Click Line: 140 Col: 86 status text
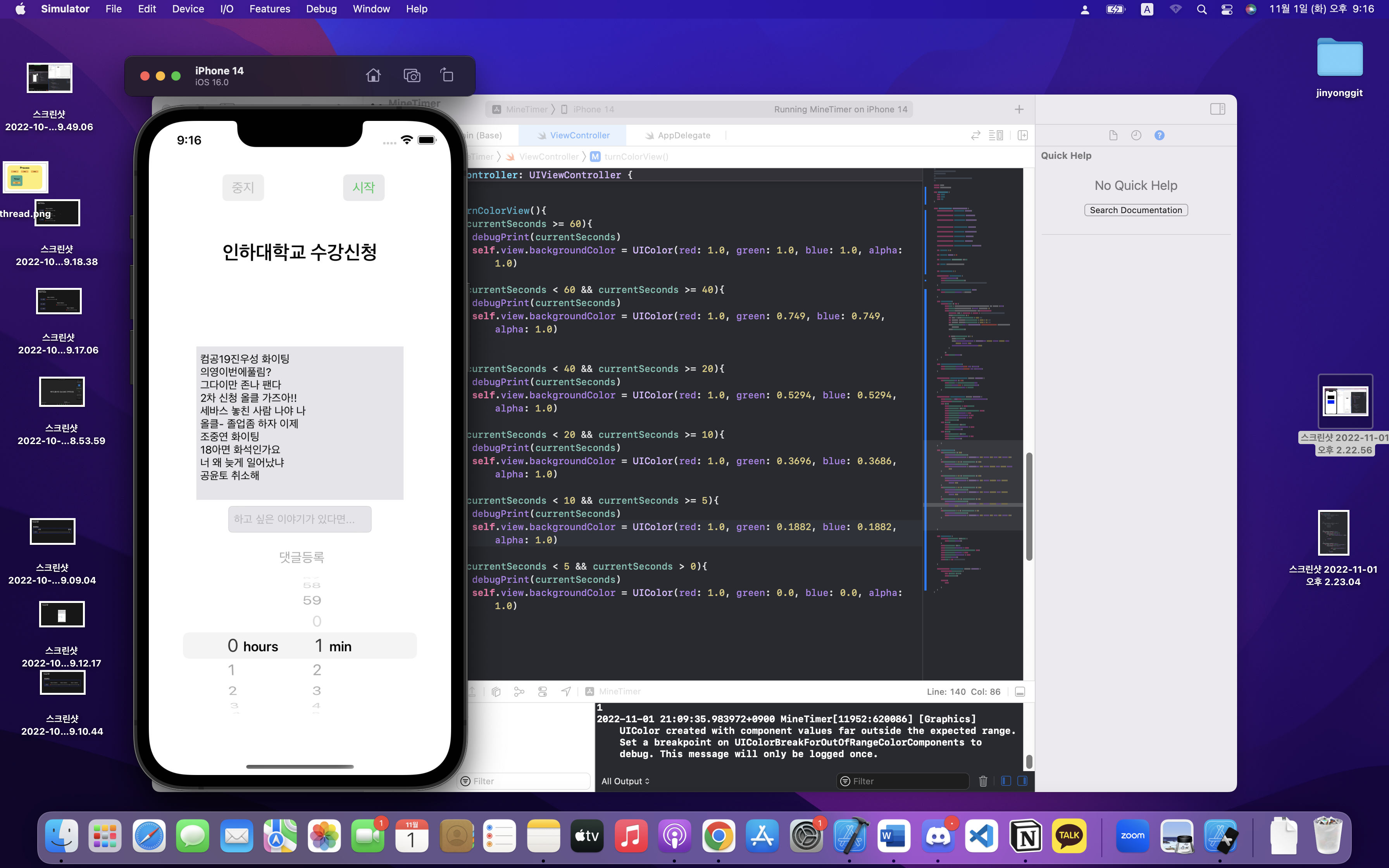This screenshot has width=1389, height=868. [963, 692]
